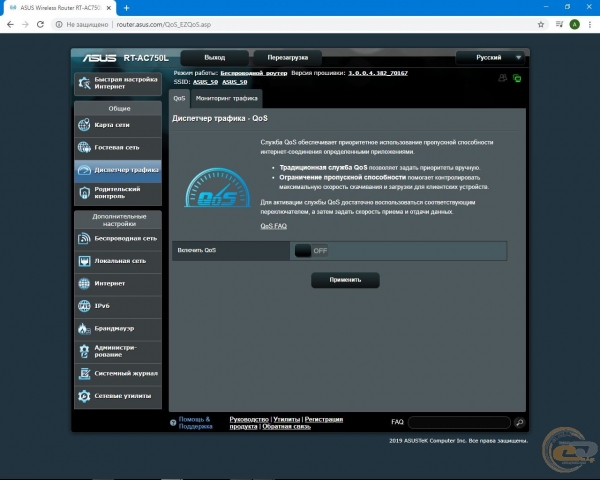Open Administration (Администрирование) gear icon
The height and width of the screenshot is (480, 600).
coord(84,351)
